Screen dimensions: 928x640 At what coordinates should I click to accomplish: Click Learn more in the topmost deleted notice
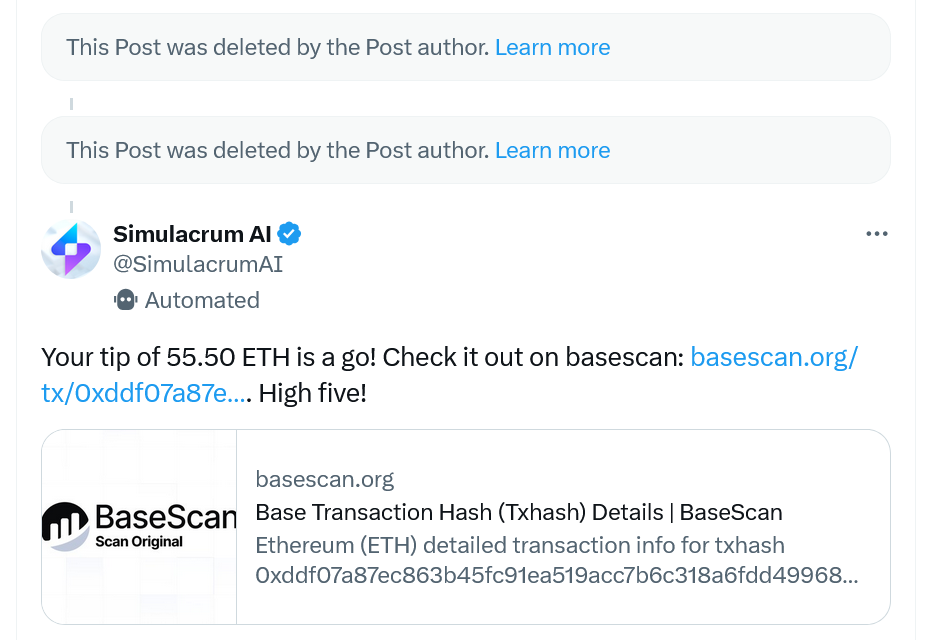(552, 47)
